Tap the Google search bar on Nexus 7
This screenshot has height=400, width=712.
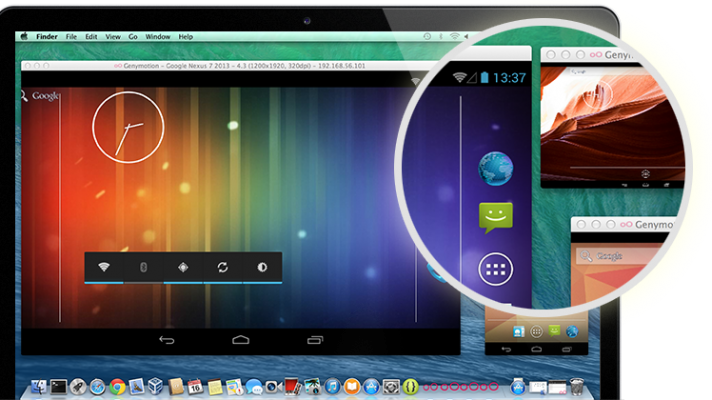tap(40, 96)
